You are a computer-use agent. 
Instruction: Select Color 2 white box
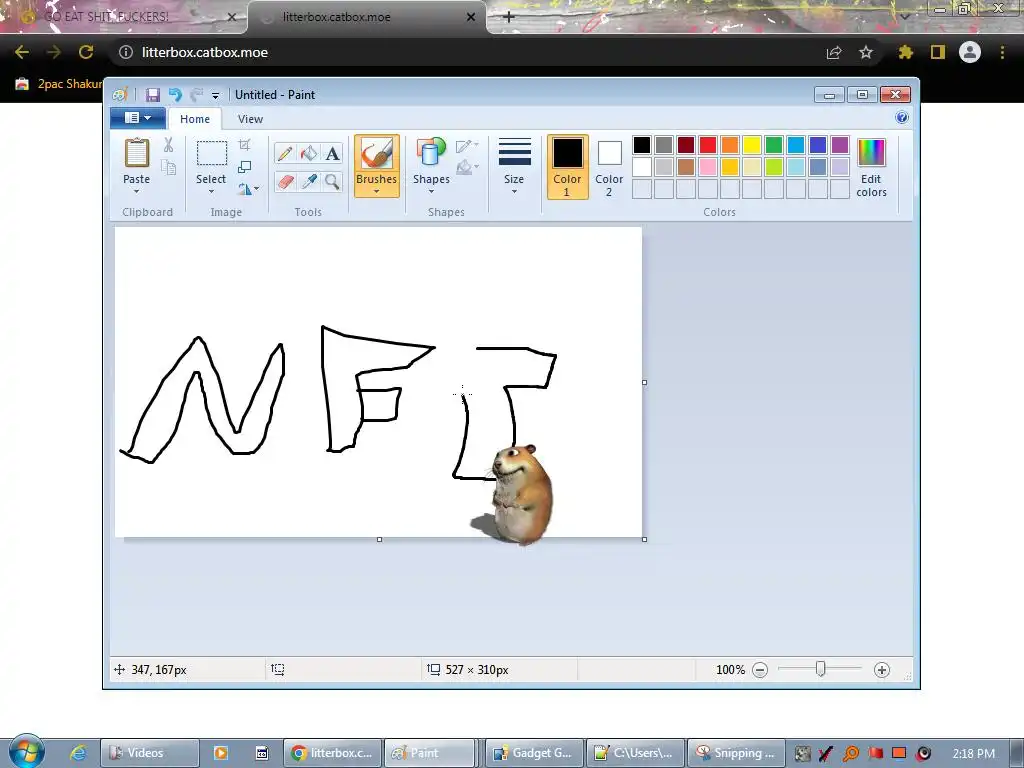(609, 167)
